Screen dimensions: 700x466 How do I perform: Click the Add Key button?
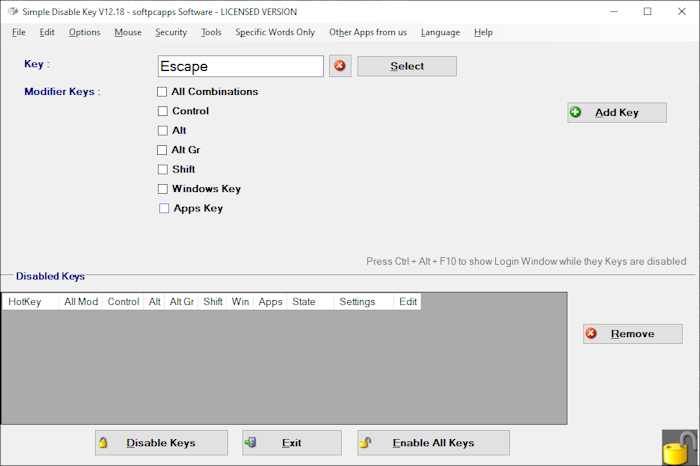point(616,112)
